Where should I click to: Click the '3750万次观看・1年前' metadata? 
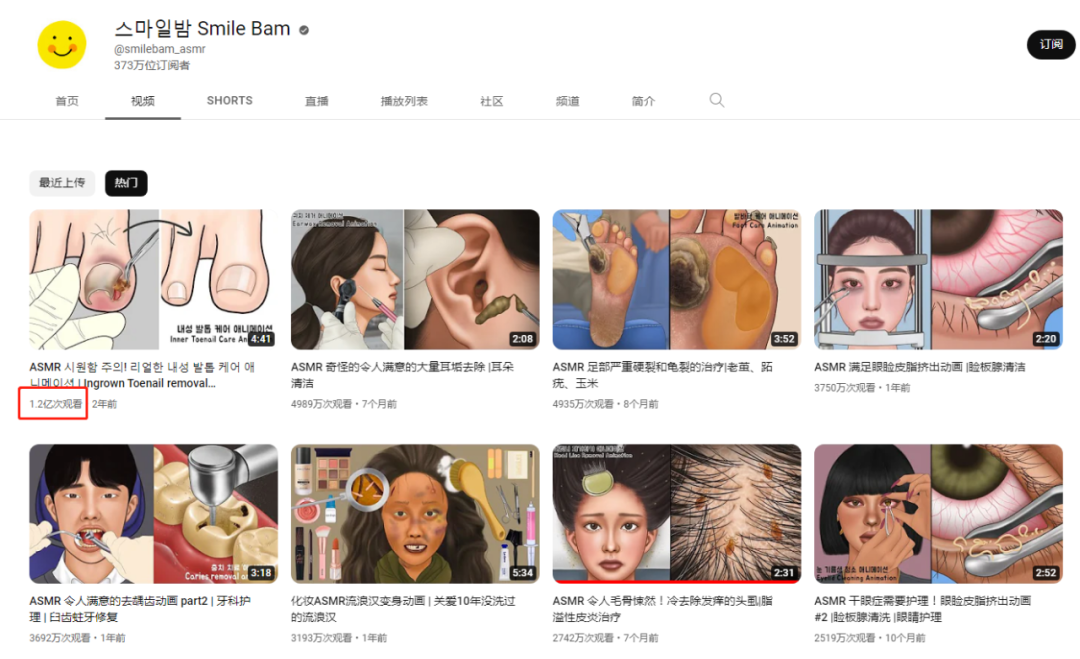tap(862, 388)
